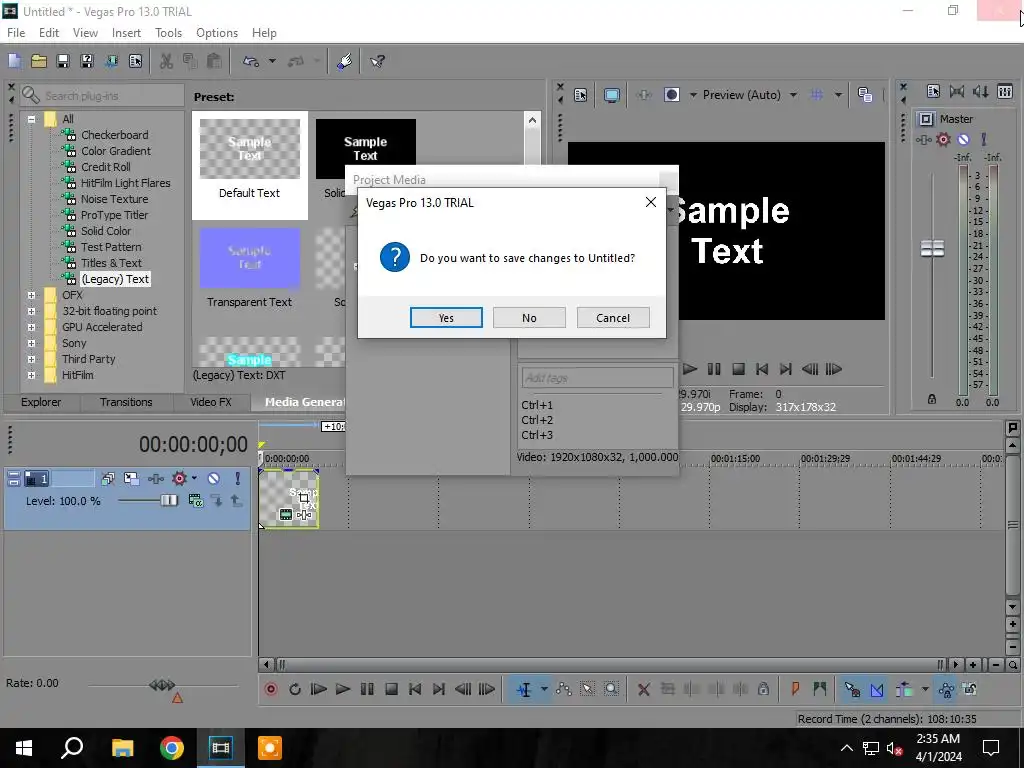Toggle Automatic Crossfades in the timeline toolbar
The height and width of the screenshot is (768, 1024).
[x=876, y=689]
